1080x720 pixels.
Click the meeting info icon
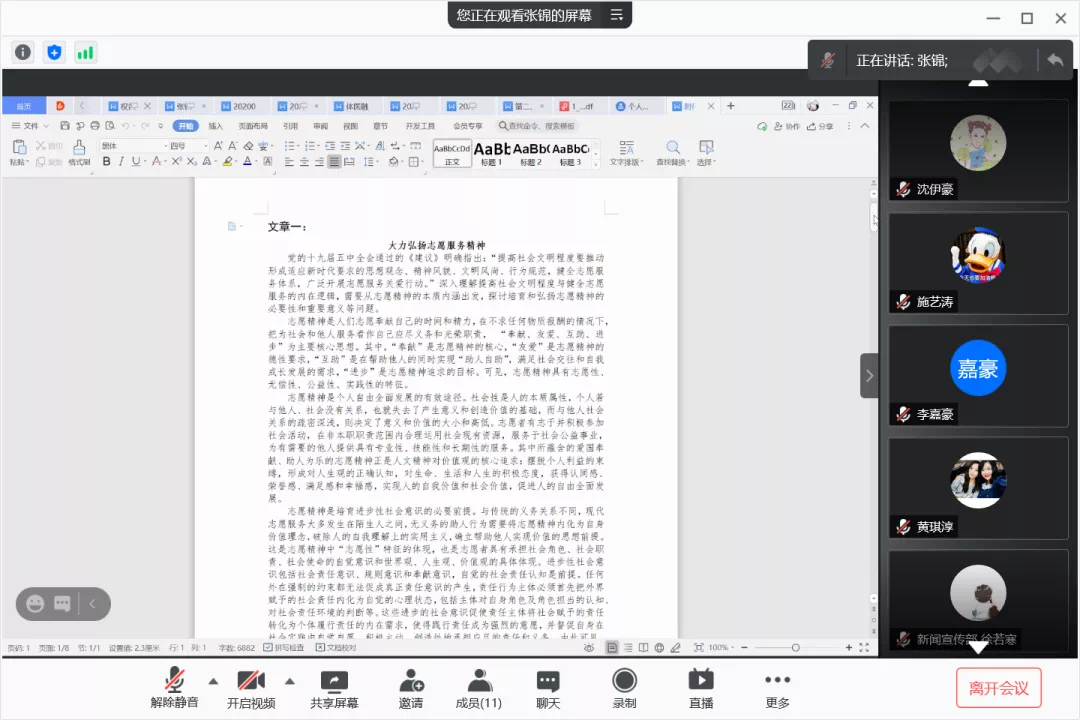(x=23, y=52)
